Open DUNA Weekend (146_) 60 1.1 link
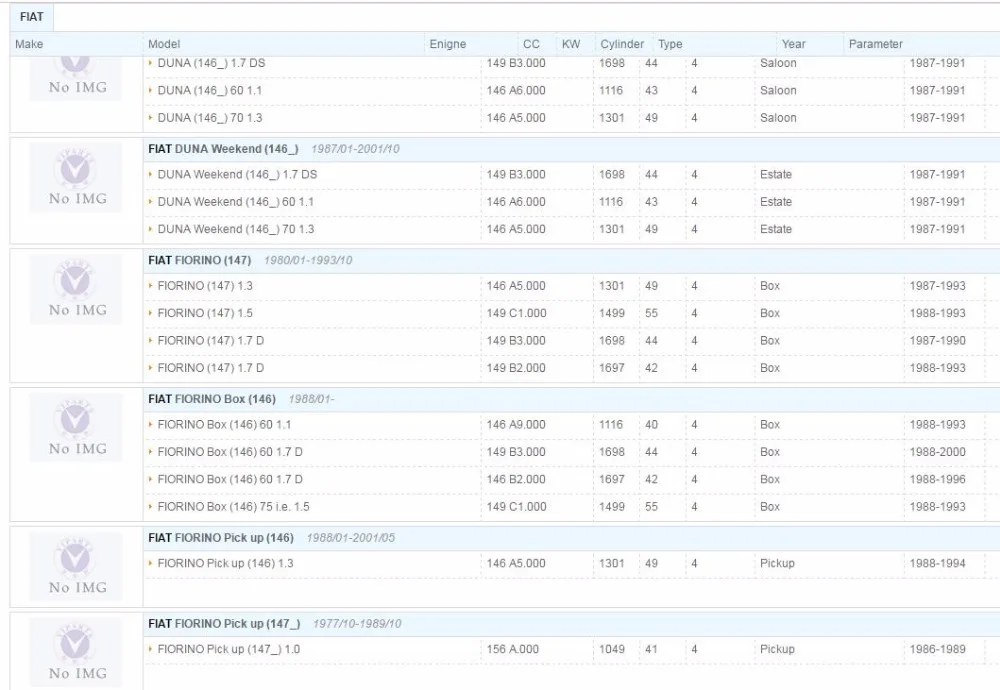Screen dimensions: 1000x690 (235, 202)
